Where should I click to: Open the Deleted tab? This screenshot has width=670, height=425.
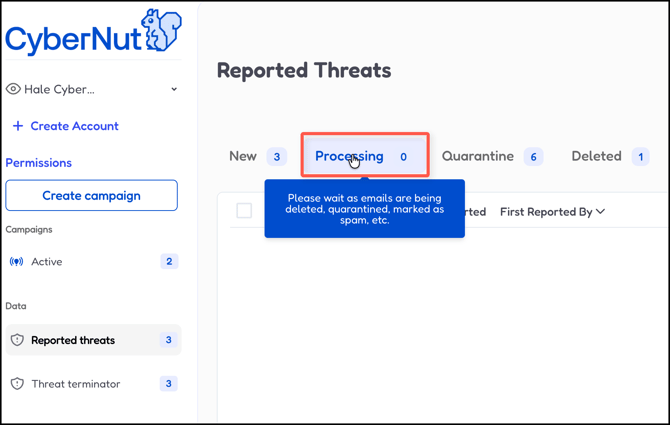tap(596, 156)
